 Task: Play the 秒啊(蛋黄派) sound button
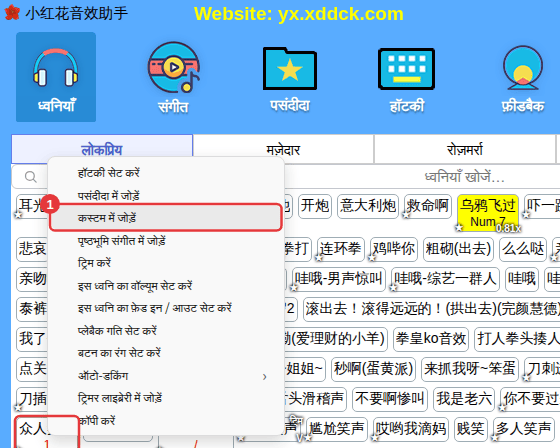pos(374,369)
